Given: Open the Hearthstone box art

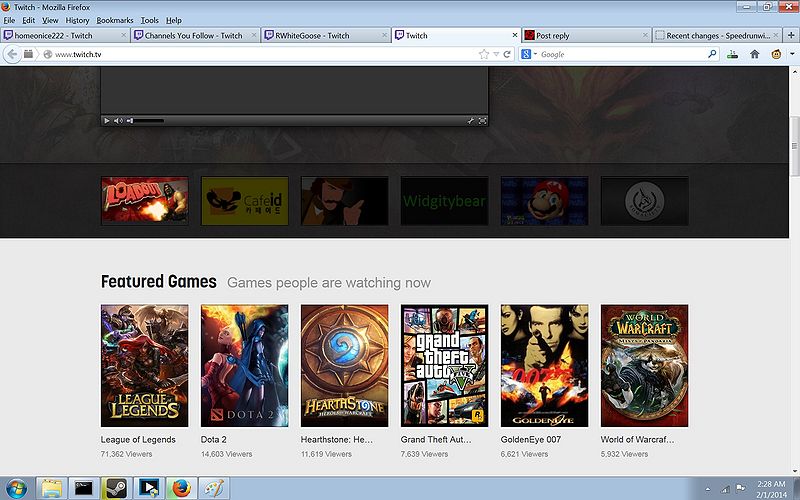Looking at the screenshot, I should pos(344,365).
